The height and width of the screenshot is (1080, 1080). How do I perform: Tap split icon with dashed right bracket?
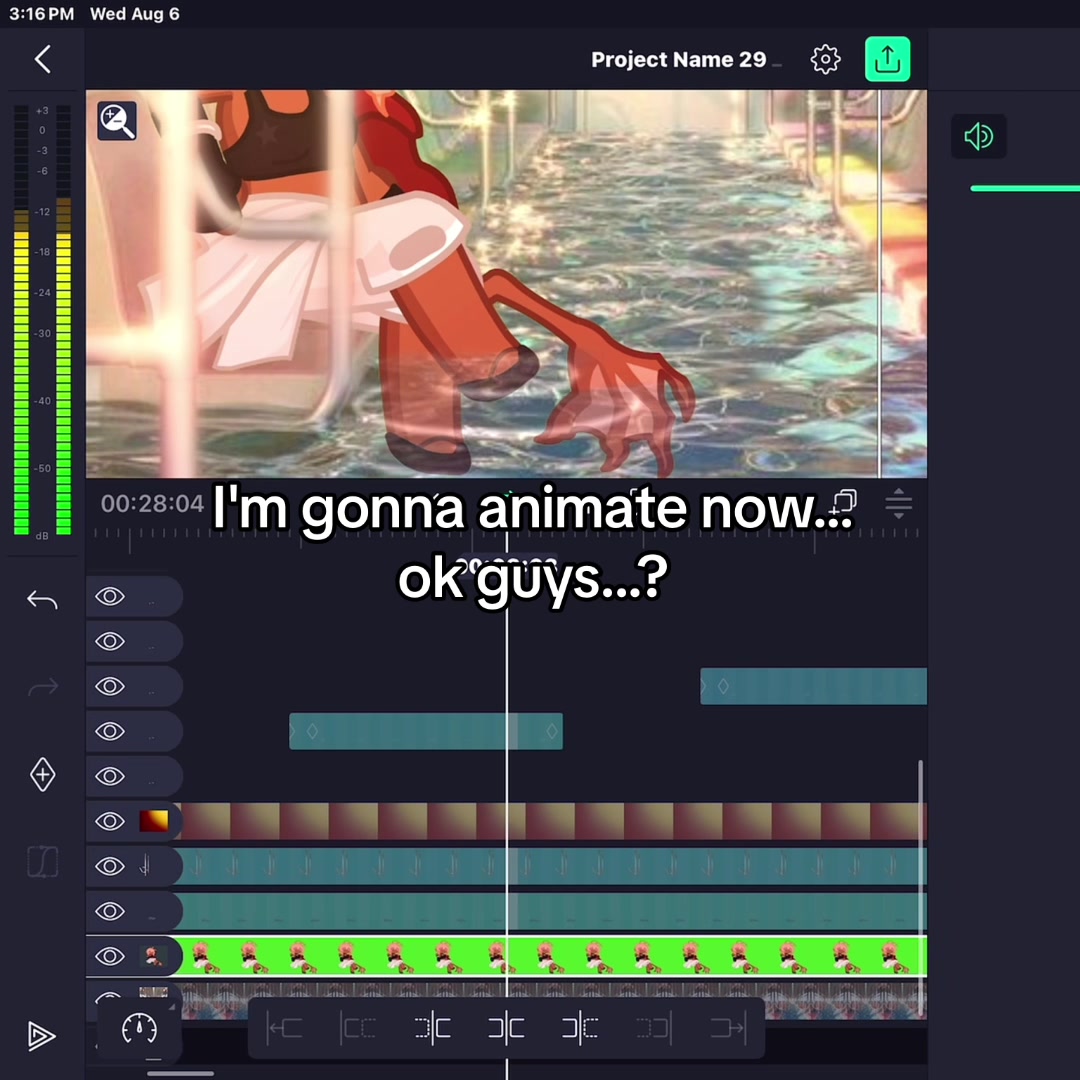[580, 1028]
